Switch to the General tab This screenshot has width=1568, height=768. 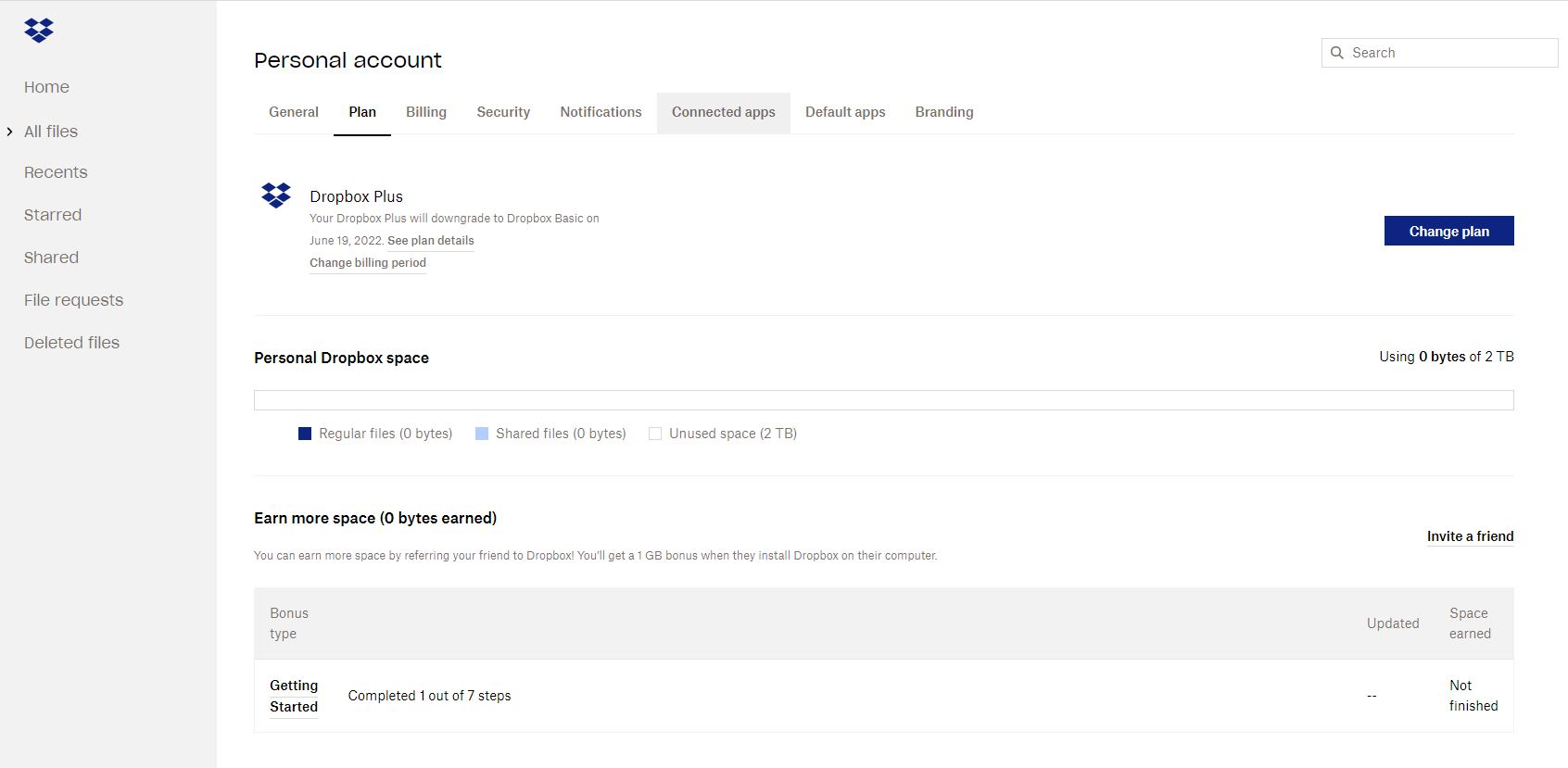coord(294,112)
